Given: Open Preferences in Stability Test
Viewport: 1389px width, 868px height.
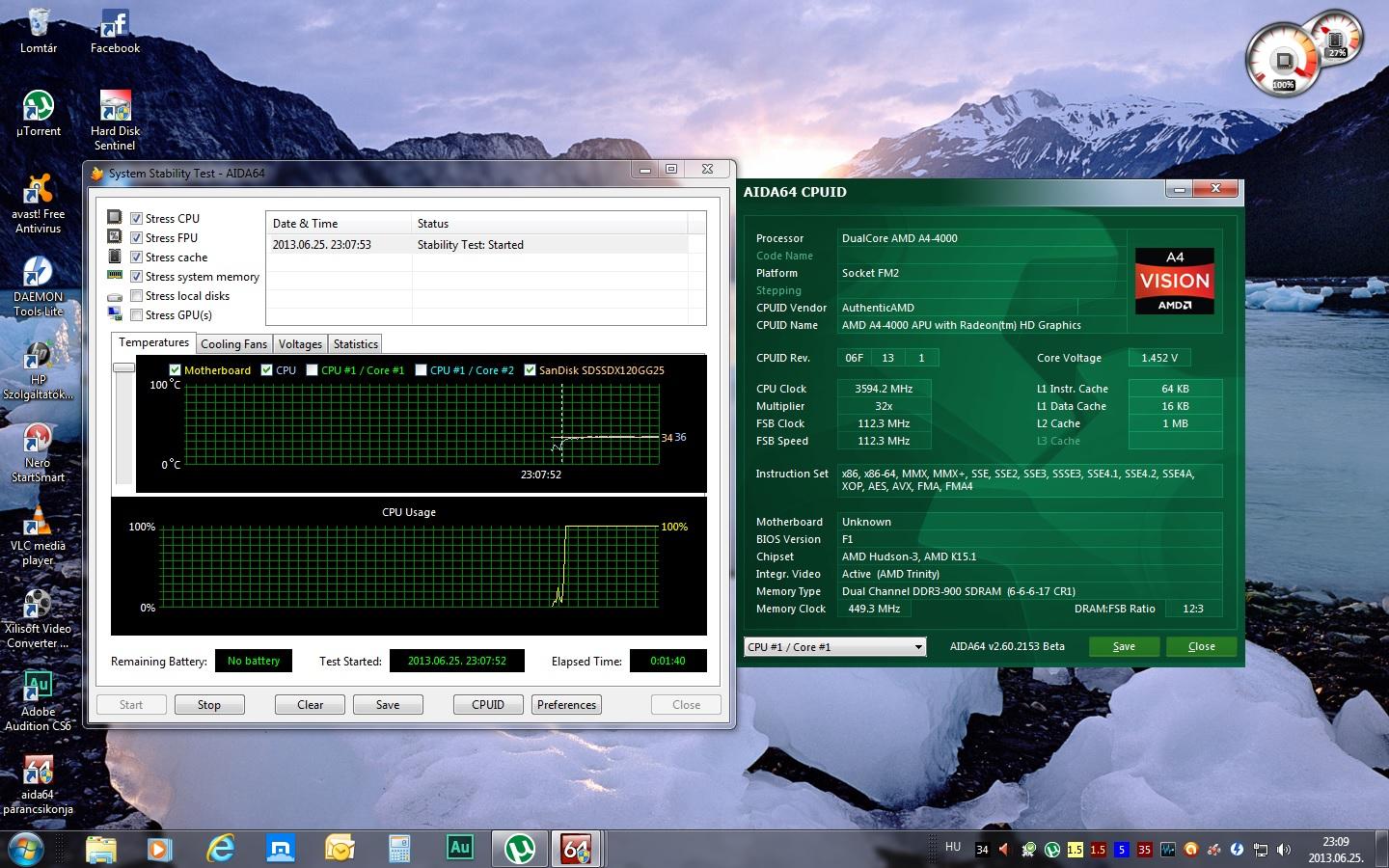Looking at the screenshot, I should click(567, 705).
